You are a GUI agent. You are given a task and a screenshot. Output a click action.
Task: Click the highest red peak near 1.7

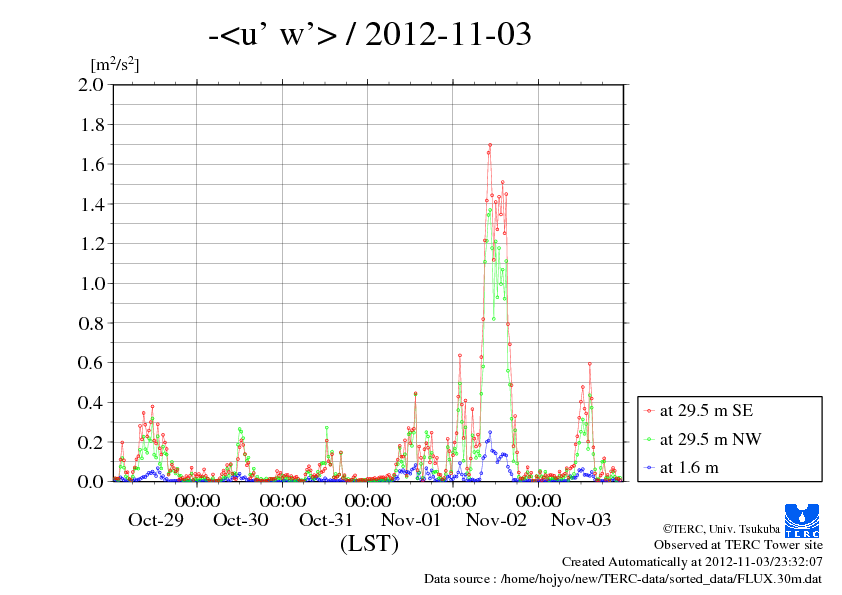(x=490, y=145)
